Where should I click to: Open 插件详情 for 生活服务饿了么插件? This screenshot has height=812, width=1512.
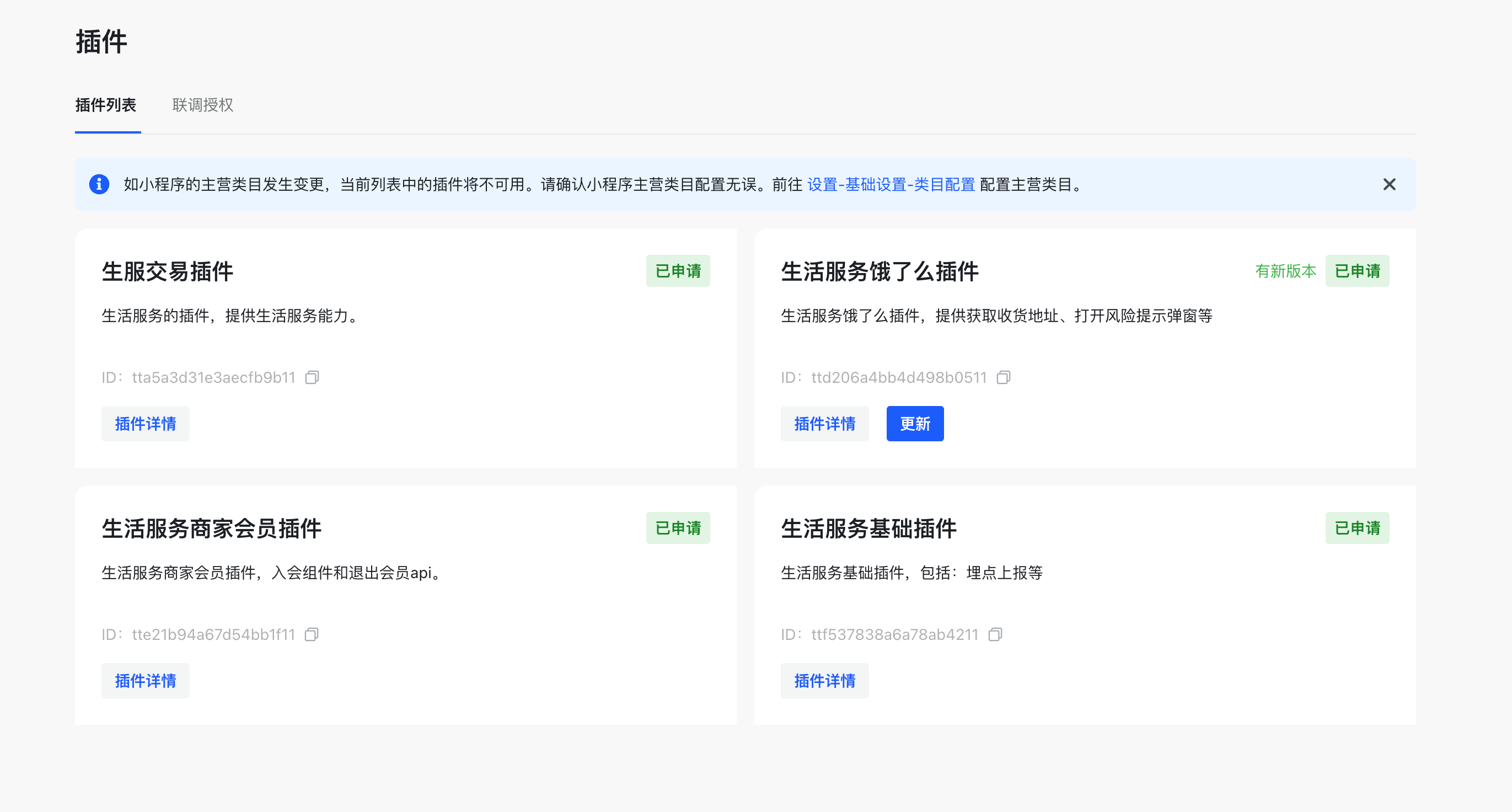pos(824,423)
